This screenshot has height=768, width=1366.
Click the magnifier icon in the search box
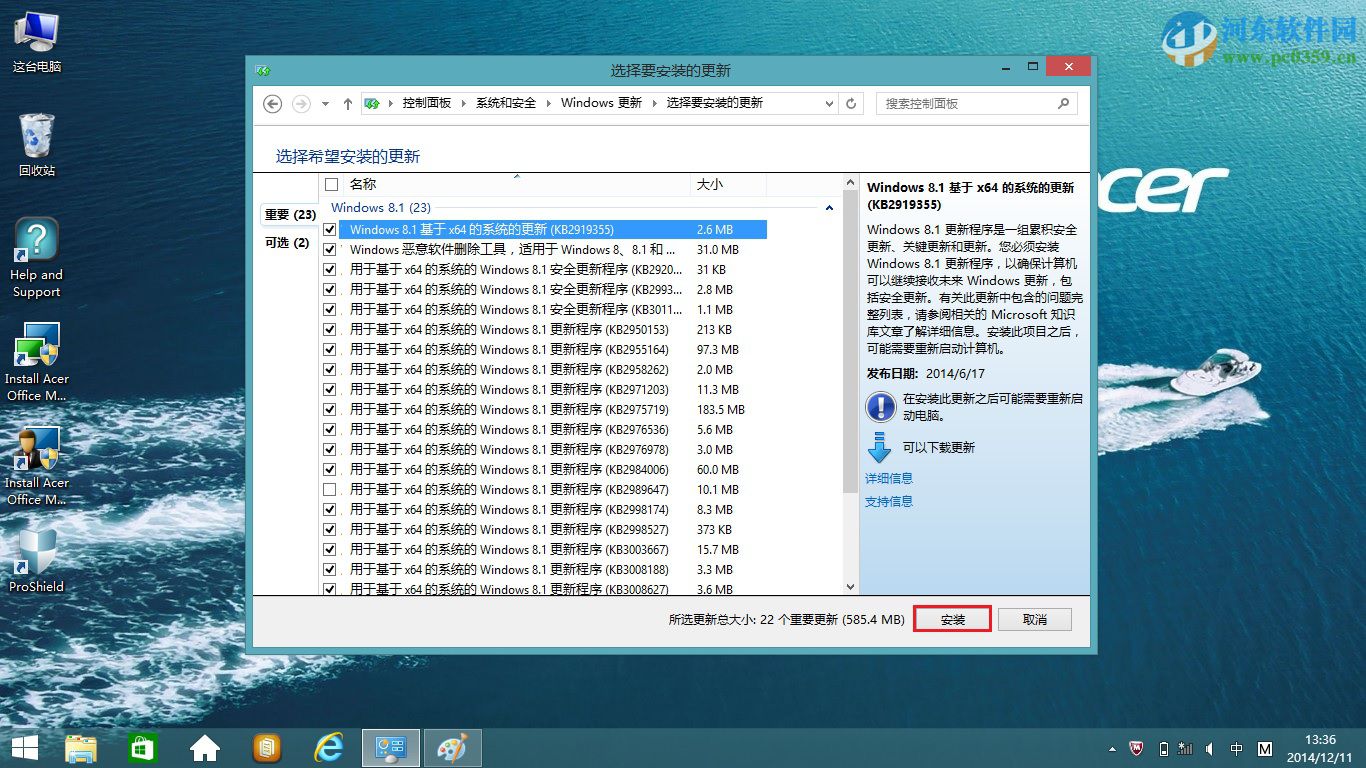coord(1064,103)
